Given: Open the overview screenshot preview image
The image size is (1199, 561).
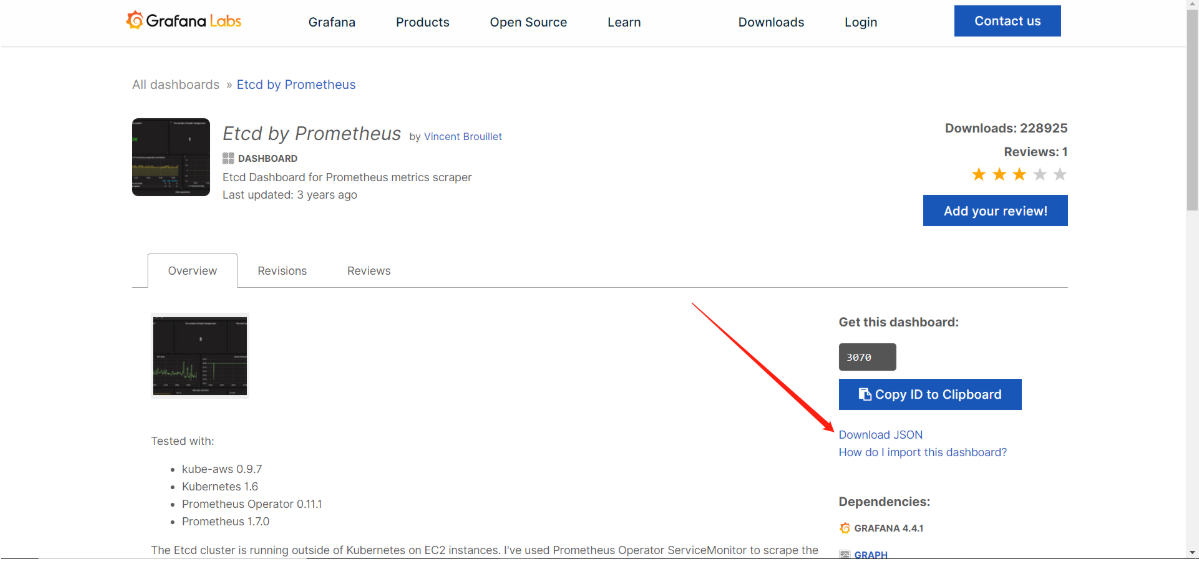Looking at the screenshot, I should pyautogui.click(x=199, y=356).
